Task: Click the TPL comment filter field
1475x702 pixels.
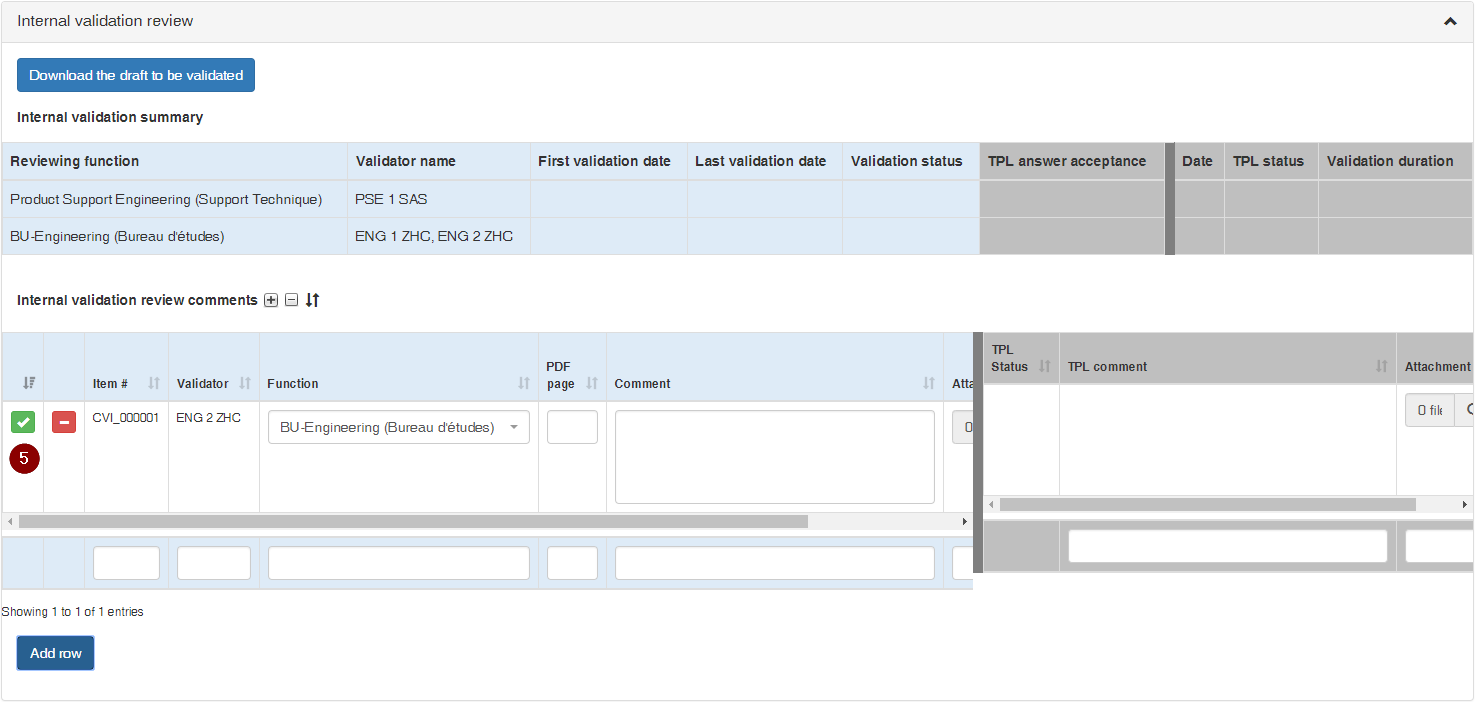Action: (1227, 546)
